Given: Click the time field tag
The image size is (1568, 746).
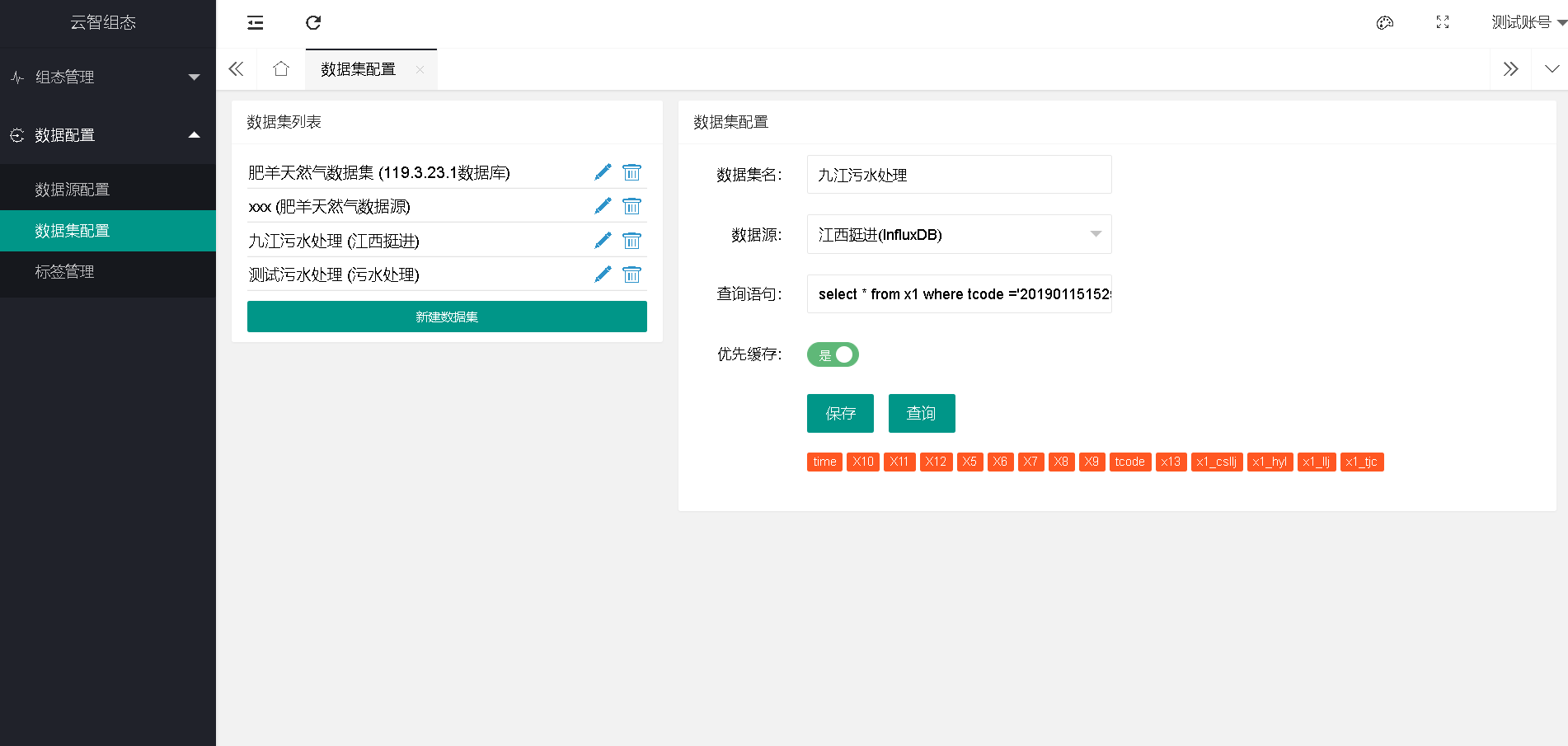Looking at the screenshot, I should pyautogui.click(x=824, y=462).
